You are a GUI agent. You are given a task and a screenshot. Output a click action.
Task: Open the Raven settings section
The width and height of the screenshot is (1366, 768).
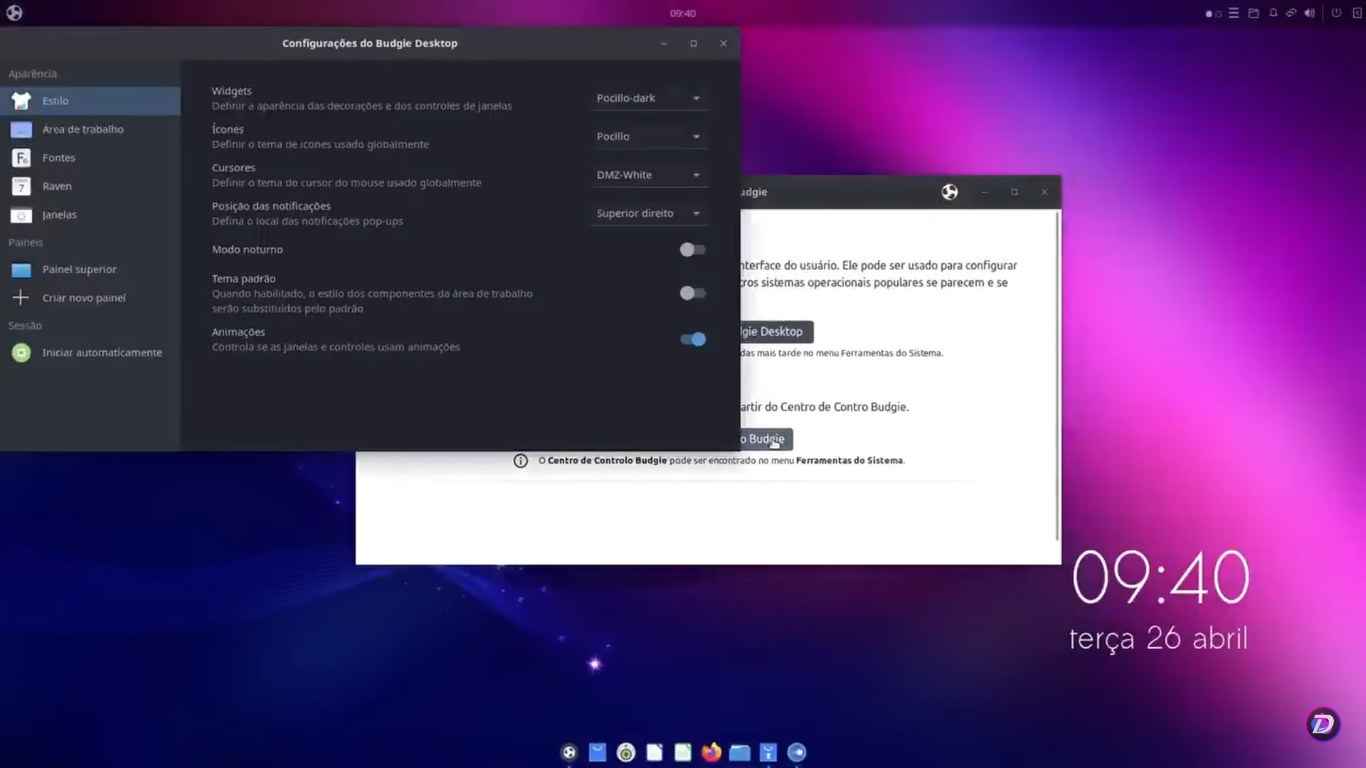pyautogui.click(x=57, y=186)
